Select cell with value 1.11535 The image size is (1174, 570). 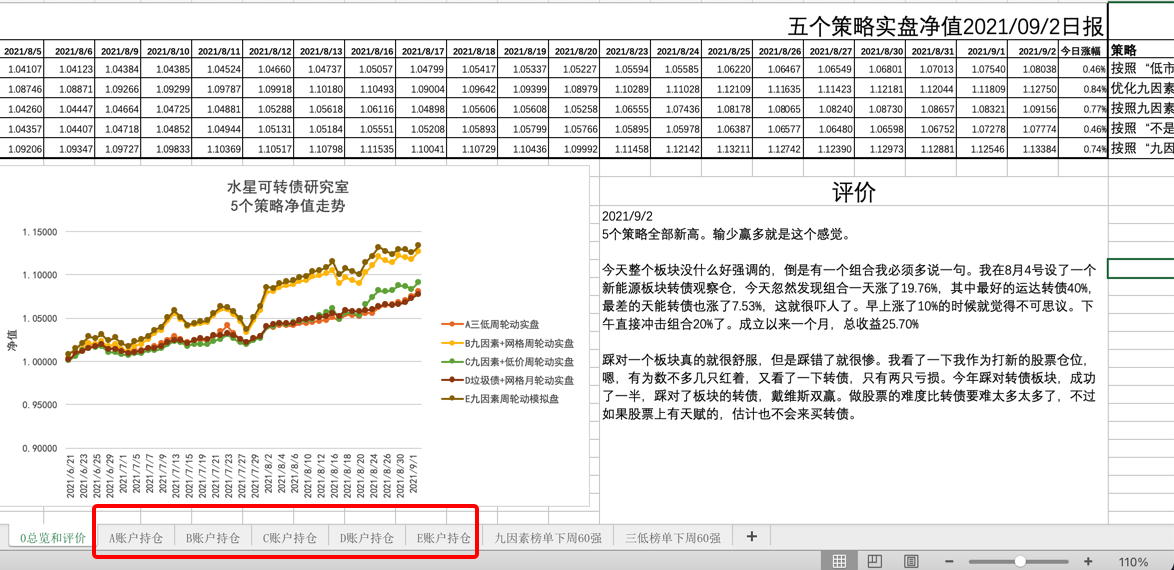tap(372, 148)
